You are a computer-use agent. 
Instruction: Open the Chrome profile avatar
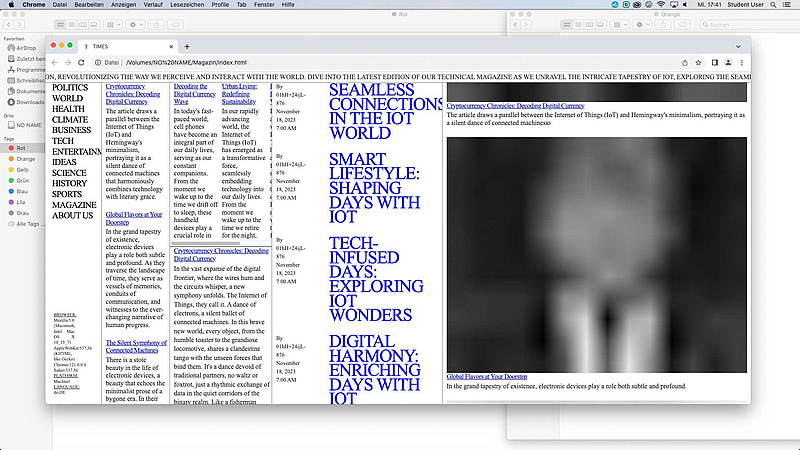[x=728, y=62]
